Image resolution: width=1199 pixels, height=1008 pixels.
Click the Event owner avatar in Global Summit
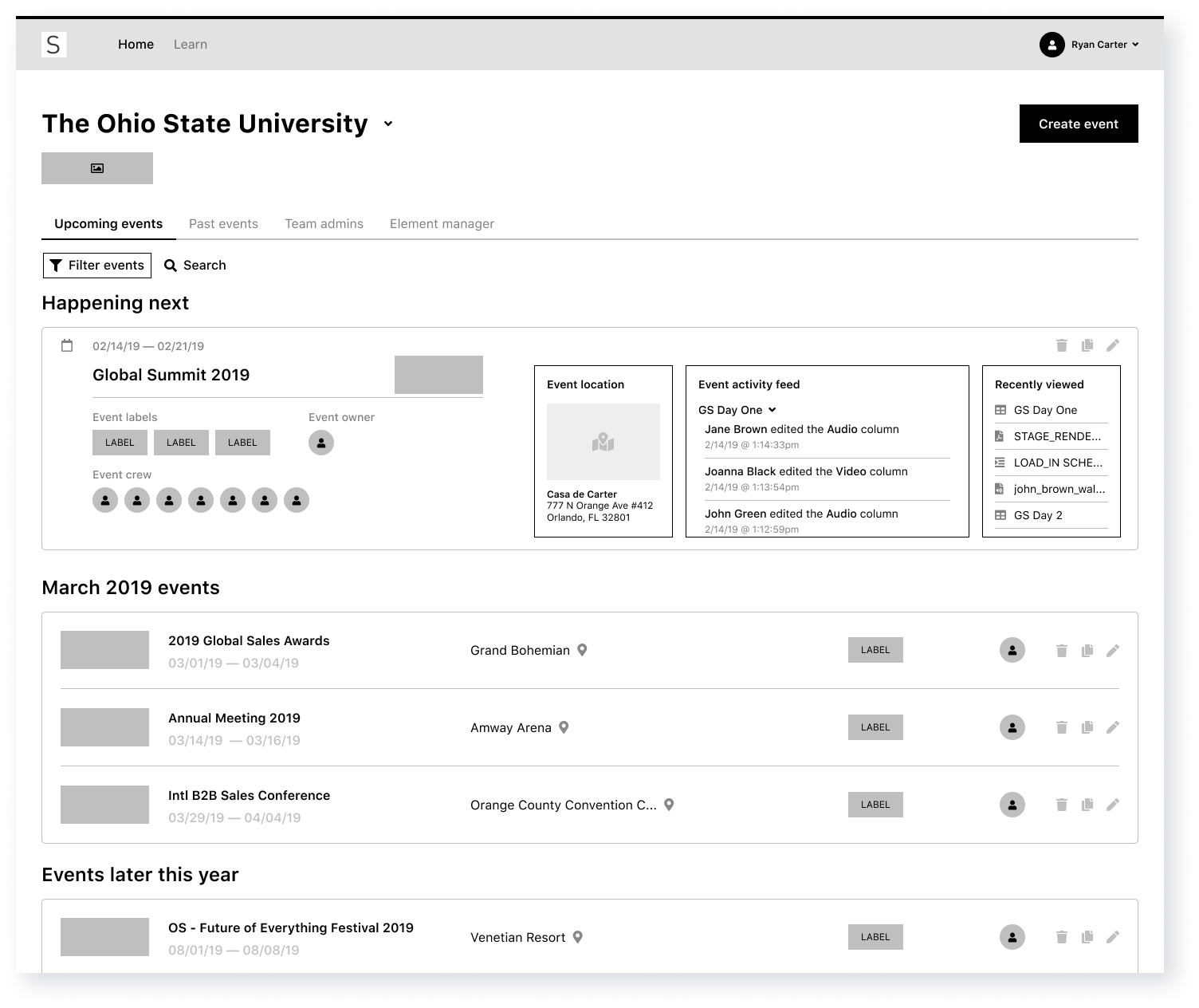point(321,443)
